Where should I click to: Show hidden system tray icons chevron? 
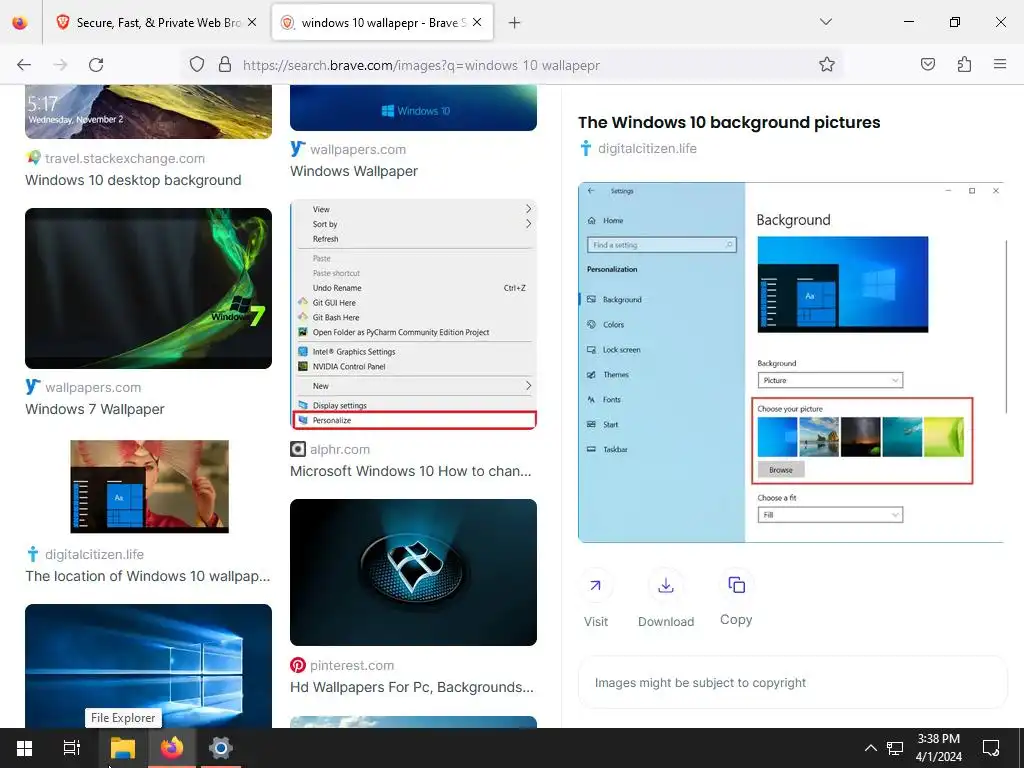(870, 748)
